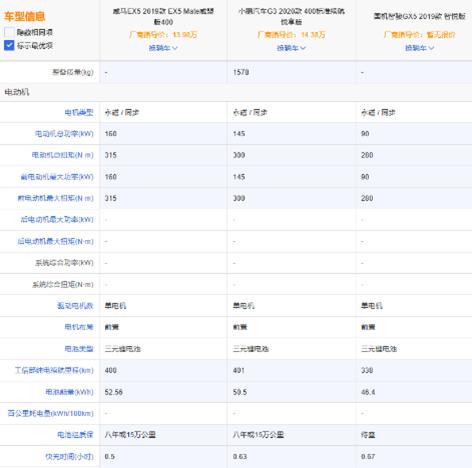Open the 威马EX5 2019款 model title
472x468 pixels.
(x=163, y=17)
